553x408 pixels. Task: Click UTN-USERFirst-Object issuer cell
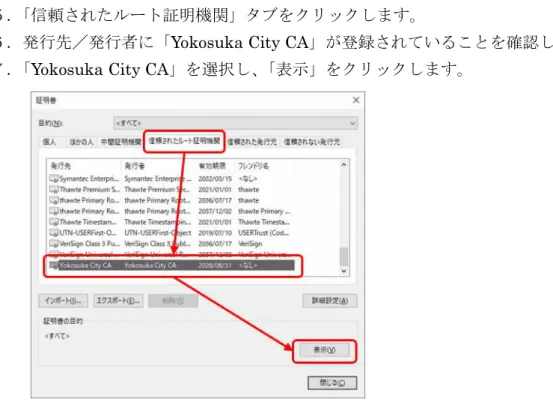coord(158,233)
